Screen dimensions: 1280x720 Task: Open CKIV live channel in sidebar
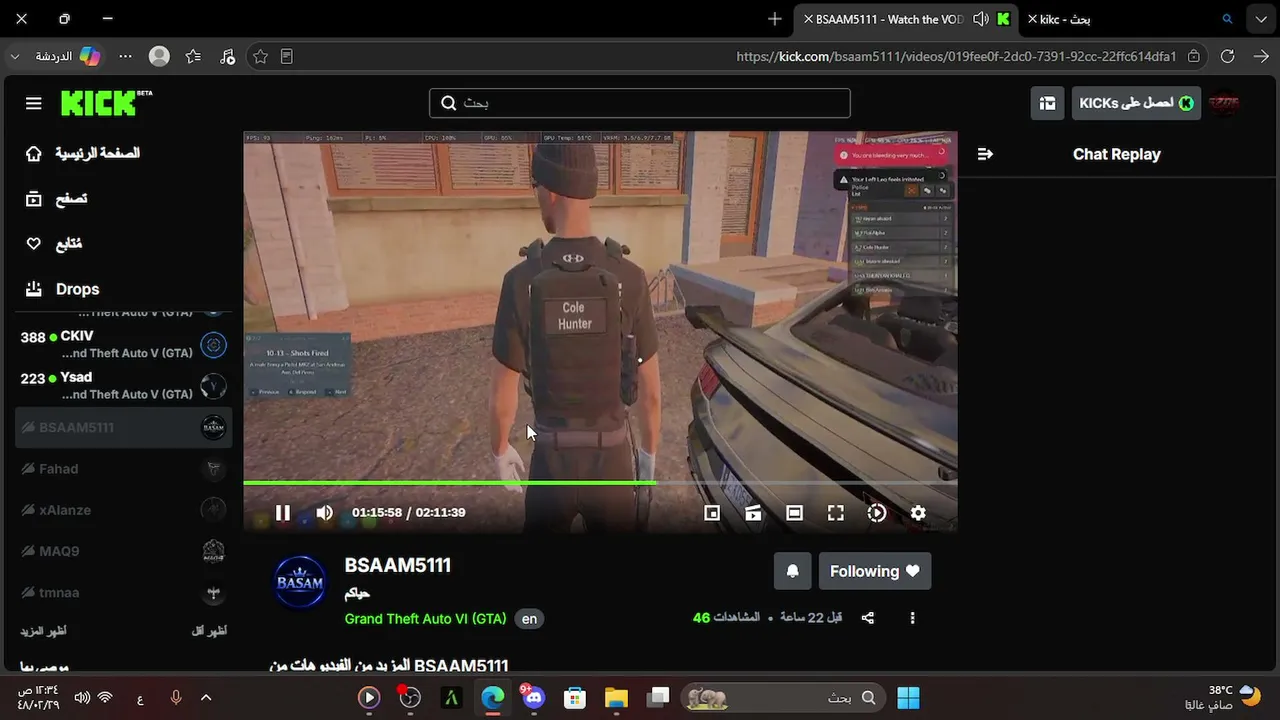[124, 345]
